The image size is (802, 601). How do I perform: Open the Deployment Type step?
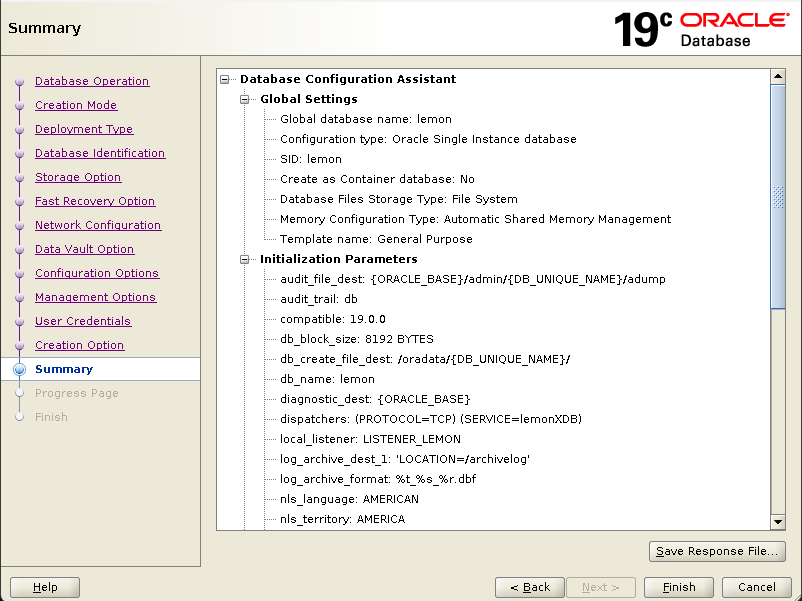click(x=84, y=129)
